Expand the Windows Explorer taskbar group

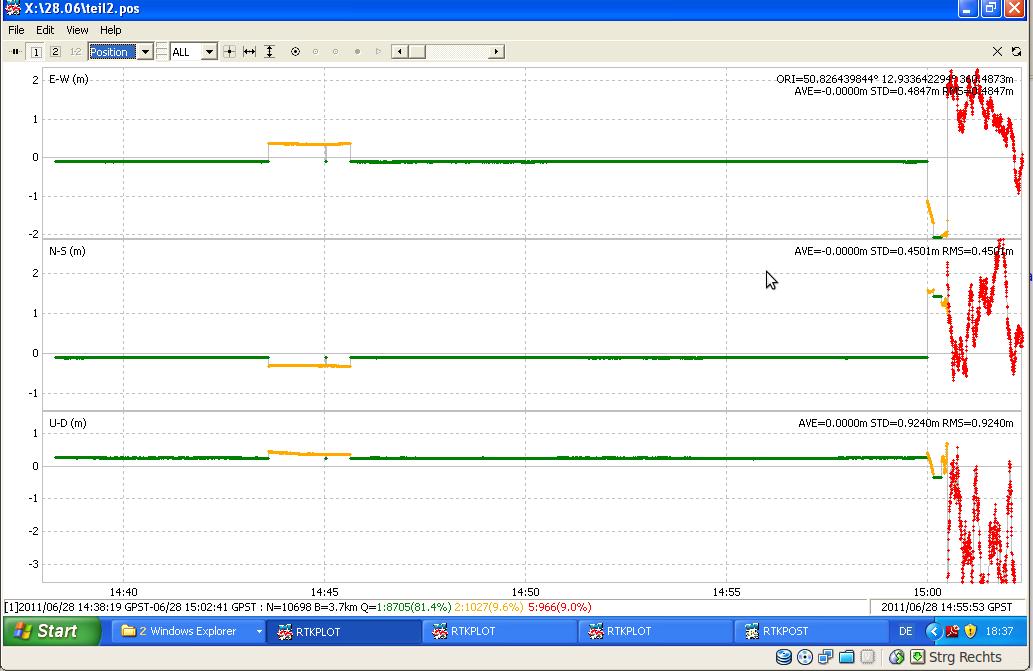tap(259, 631)
